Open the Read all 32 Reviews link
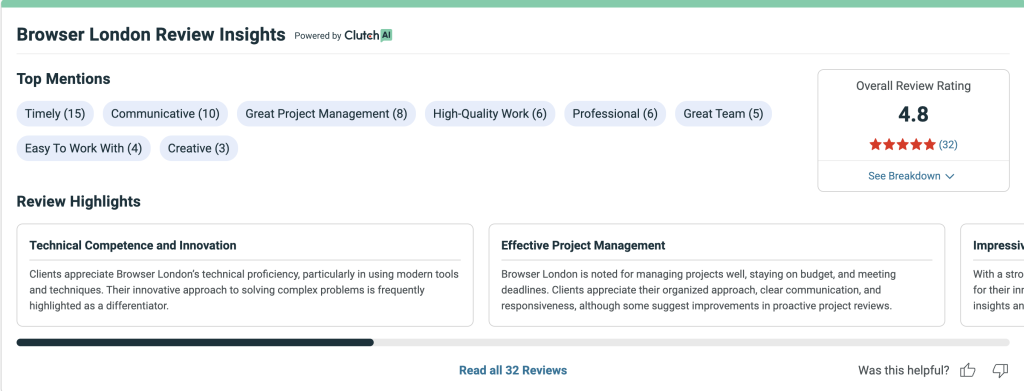 pyautogui.click(x=513, y=370)
